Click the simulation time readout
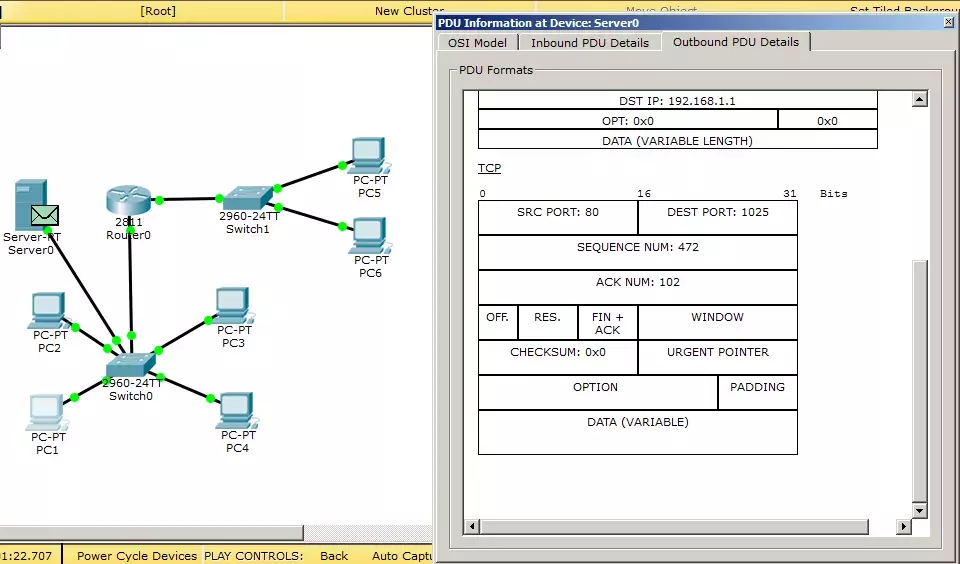 (27, 555)
